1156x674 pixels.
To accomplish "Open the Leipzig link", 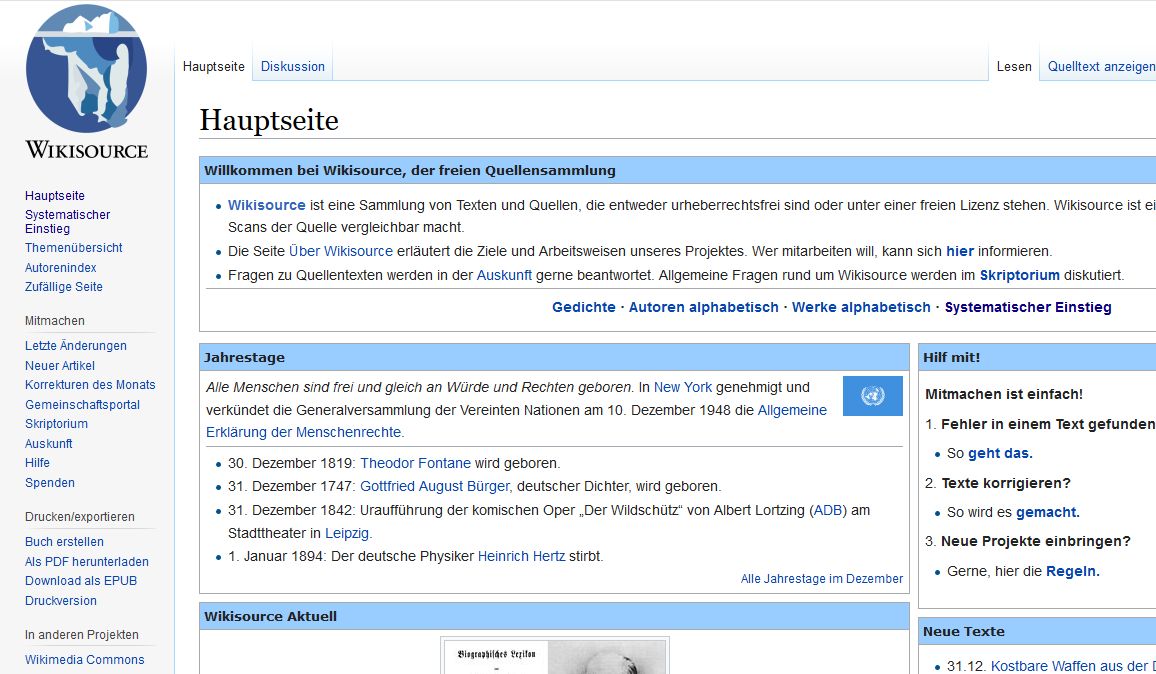I will [x=347, y=533].
